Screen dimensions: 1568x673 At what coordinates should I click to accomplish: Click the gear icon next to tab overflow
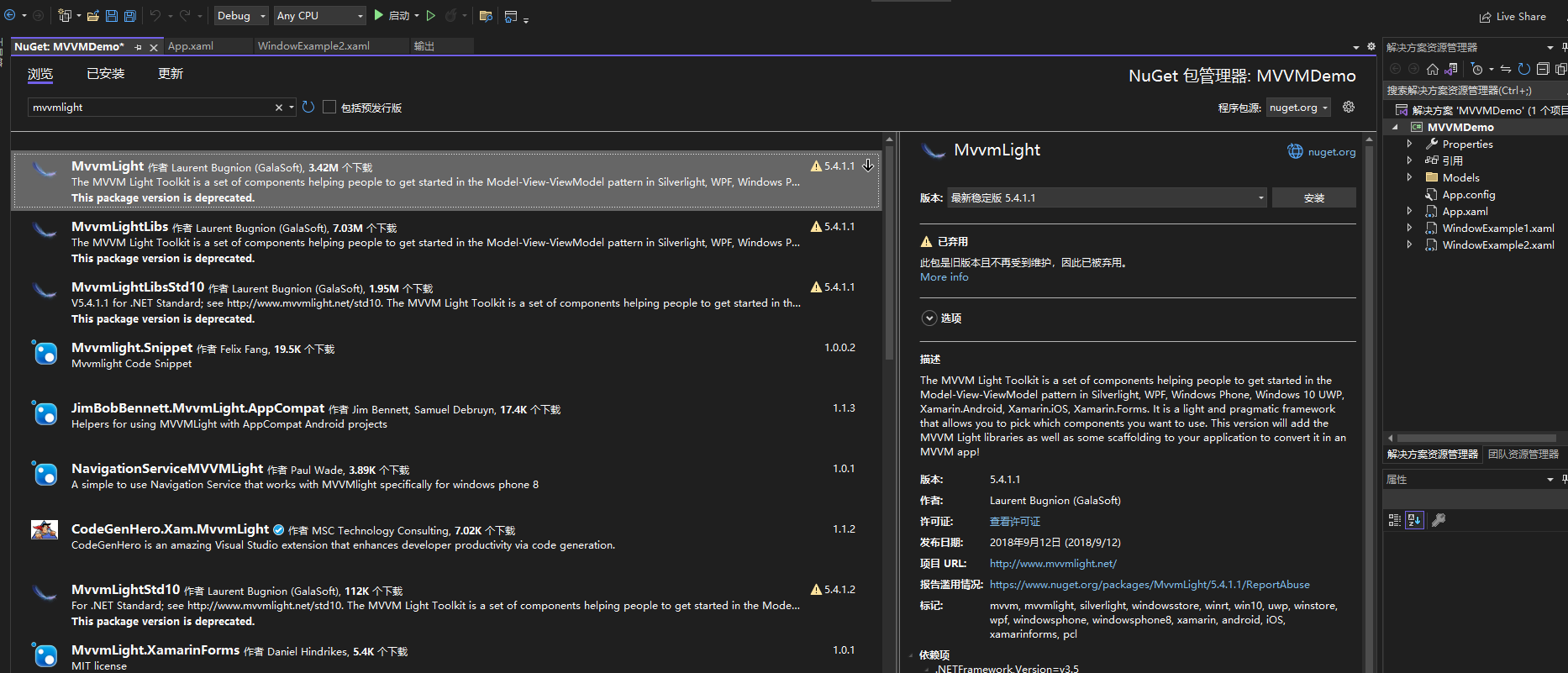coord(1371,47)
